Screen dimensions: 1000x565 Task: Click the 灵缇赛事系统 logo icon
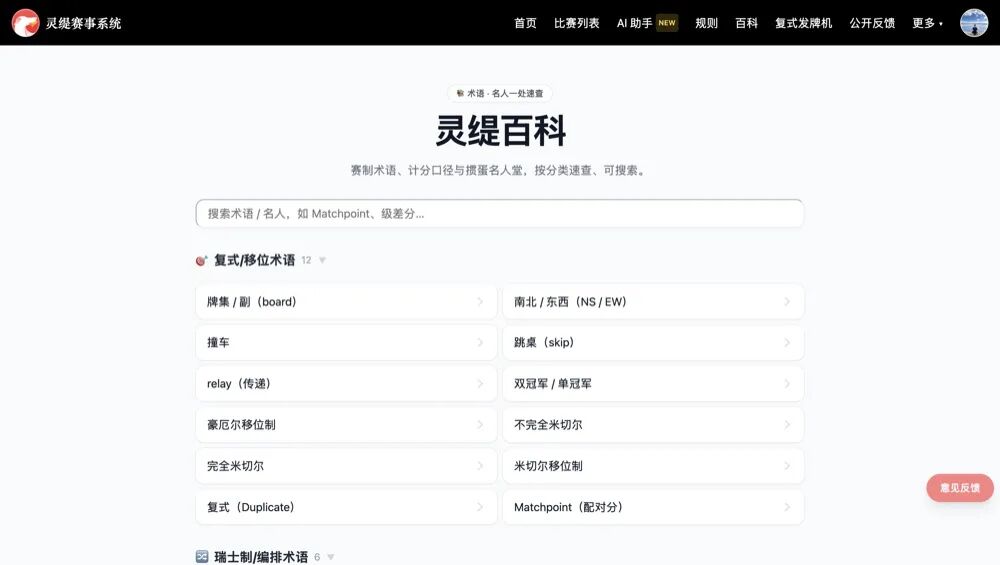(x=26, y=23)
